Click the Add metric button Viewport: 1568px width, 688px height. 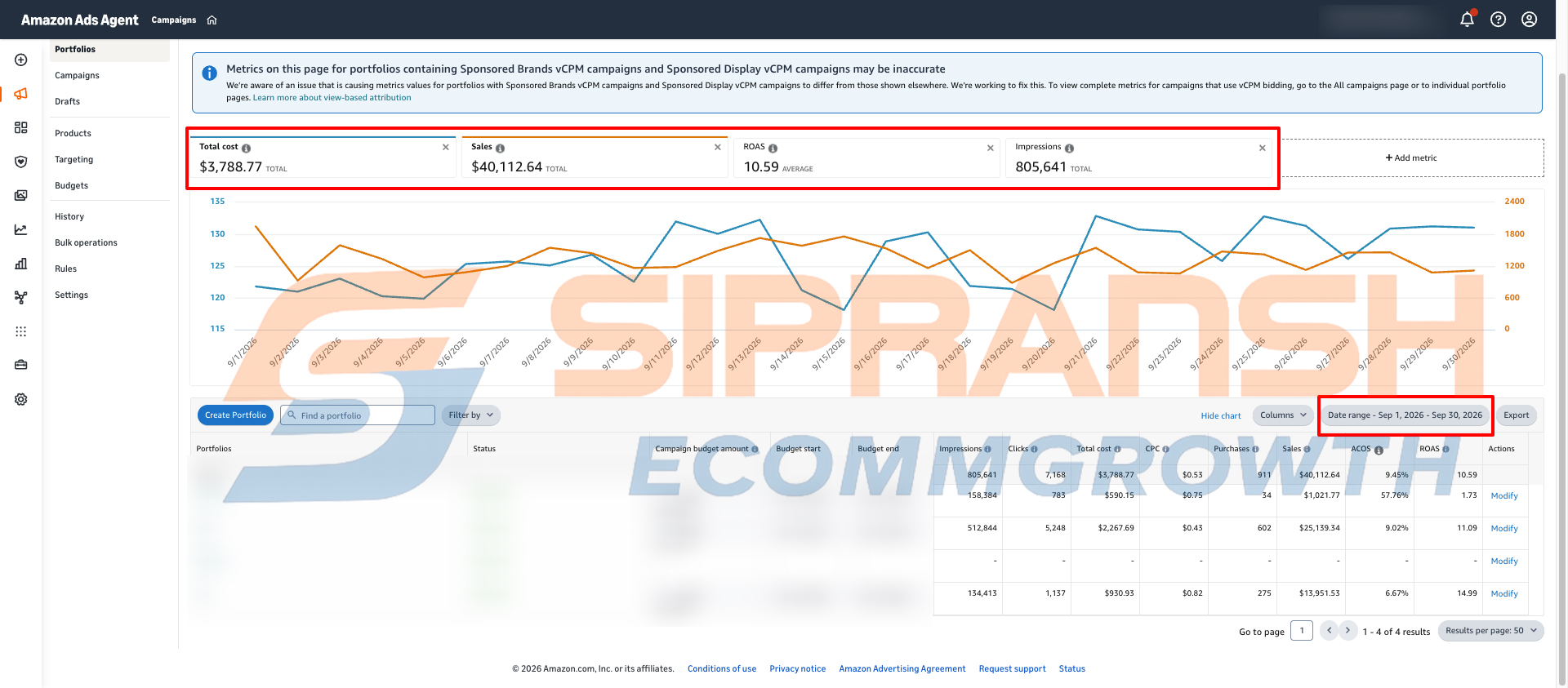tap(1411, 158)
